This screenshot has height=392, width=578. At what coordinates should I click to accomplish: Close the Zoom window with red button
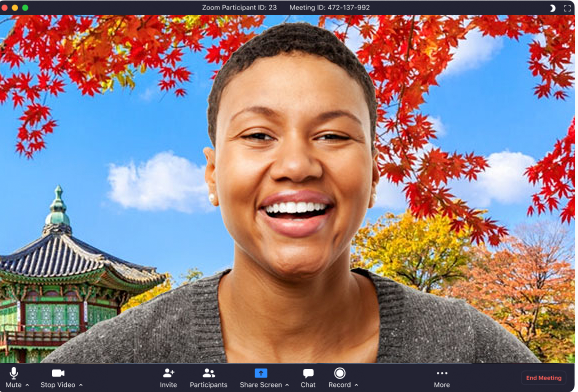click(x=5, y=8)
